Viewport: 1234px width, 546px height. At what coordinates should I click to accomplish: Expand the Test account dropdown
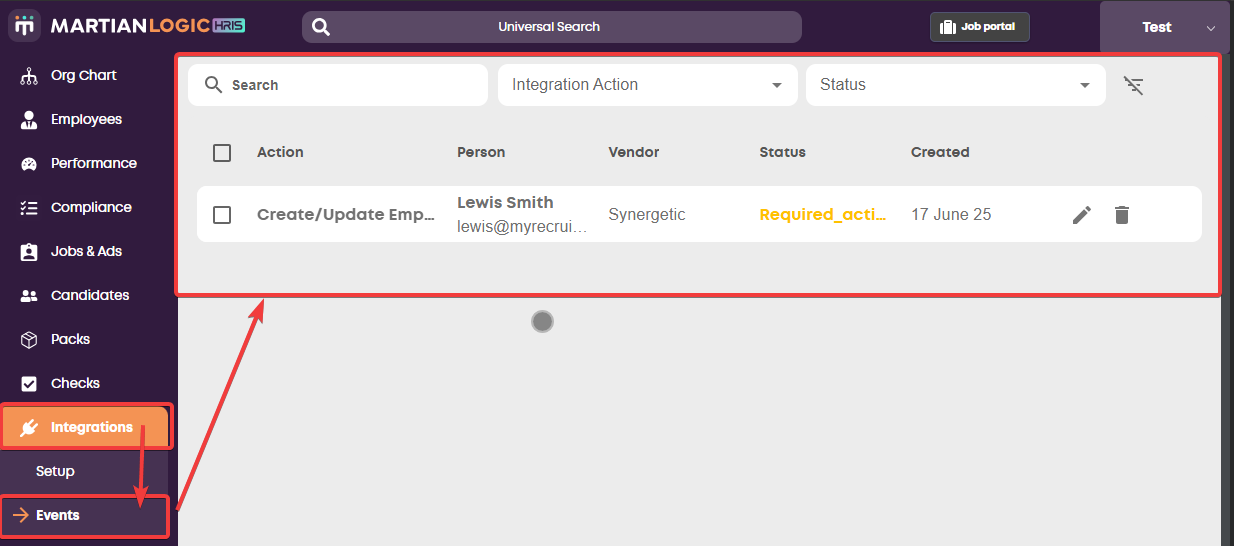(x=1165, y=27)
